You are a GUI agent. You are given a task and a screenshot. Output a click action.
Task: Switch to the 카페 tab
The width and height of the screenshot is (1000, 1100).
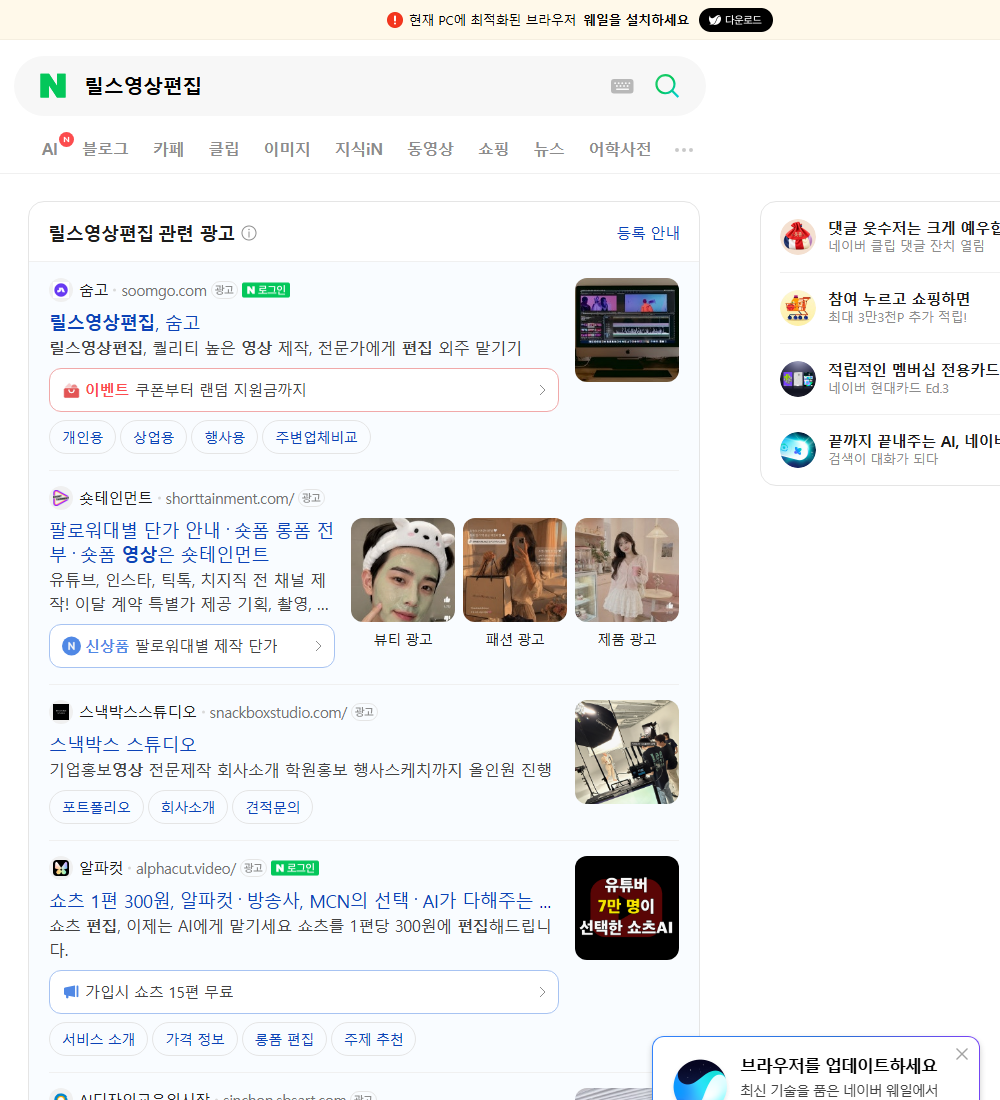[168, 149]
